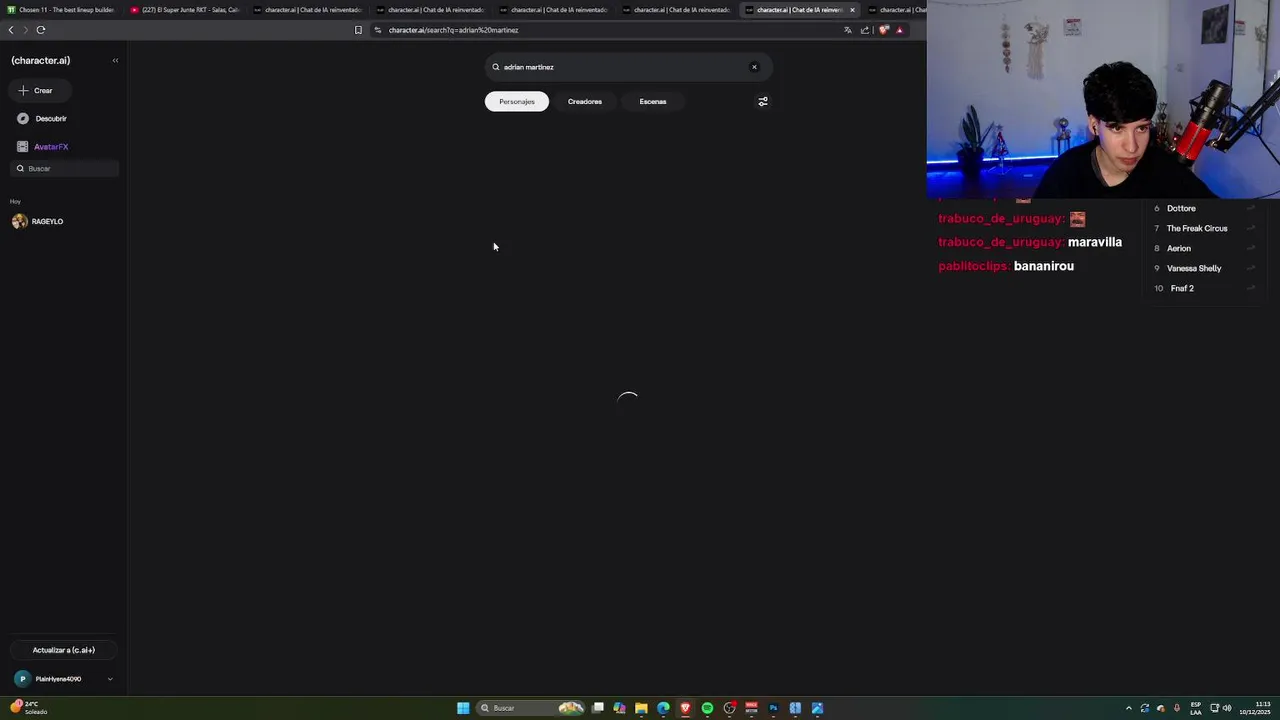The width and height of the screenshot is (1280, 720).
Task: Click share arrow beside Fnaf 2
Action: (1251, 288)
